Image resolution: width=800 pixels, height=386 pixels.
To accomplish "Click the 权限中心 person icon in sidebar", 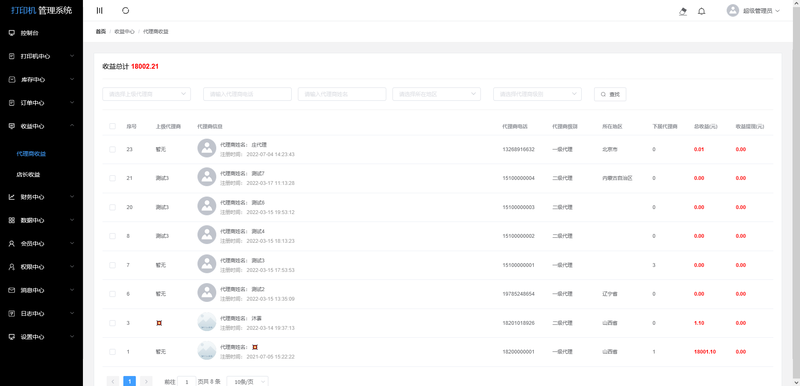I will [x=12, y=267].
